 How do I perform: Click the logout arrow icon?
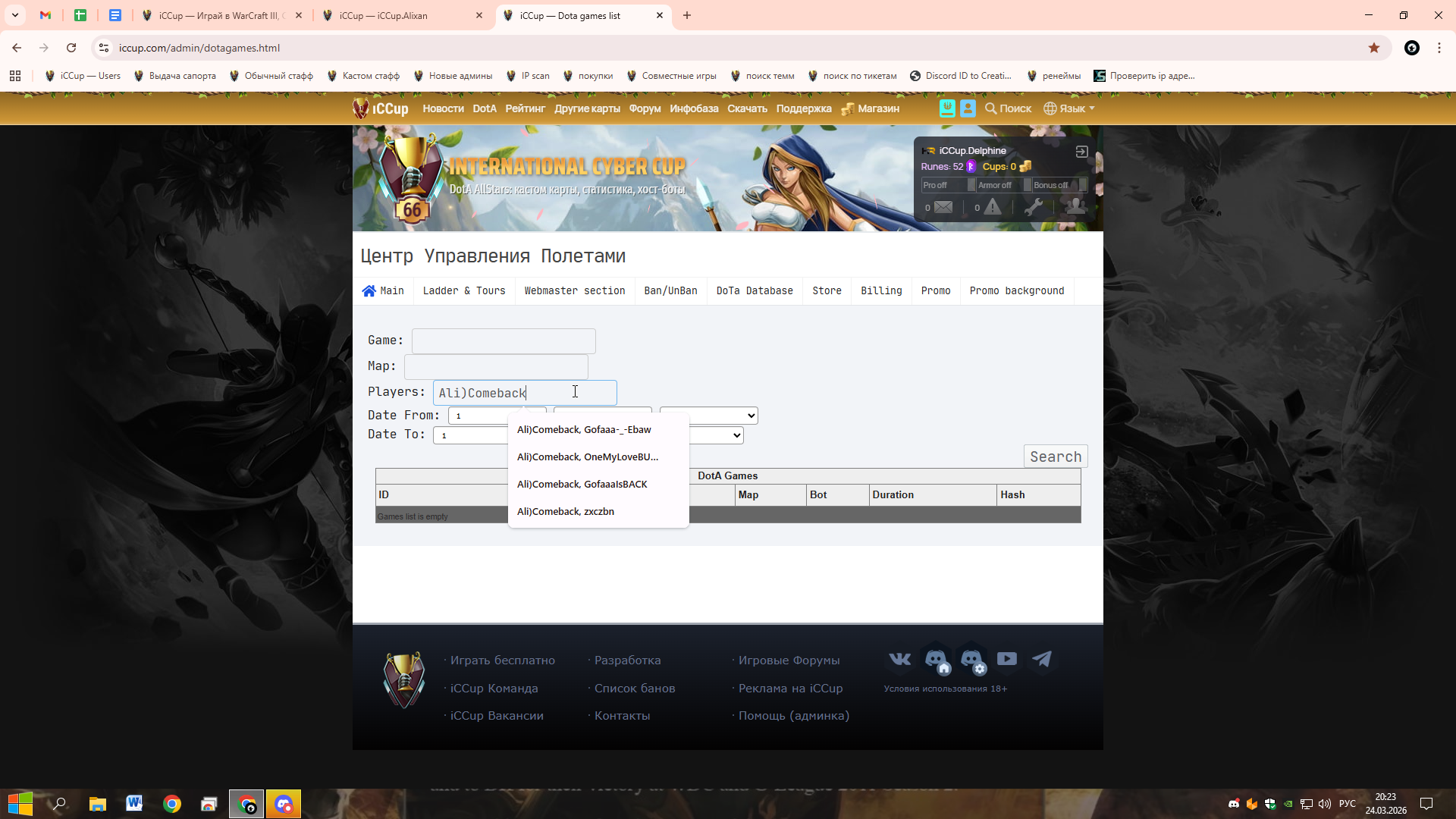(x=1081, y=152)
